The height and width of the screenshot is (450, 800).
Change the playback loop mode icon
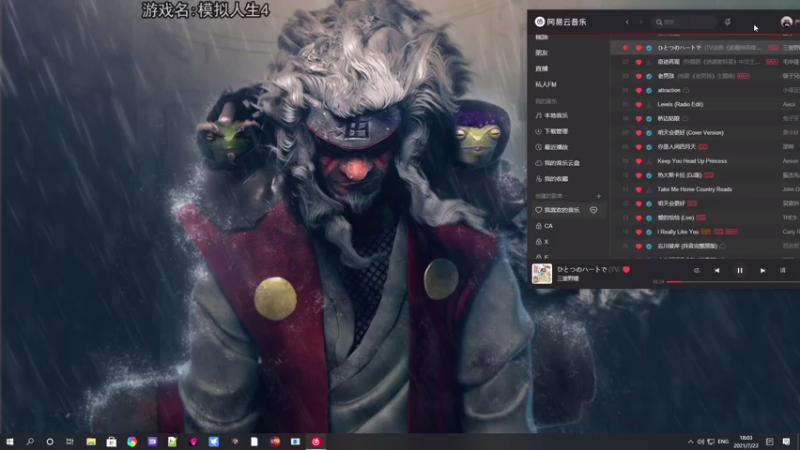697,270
